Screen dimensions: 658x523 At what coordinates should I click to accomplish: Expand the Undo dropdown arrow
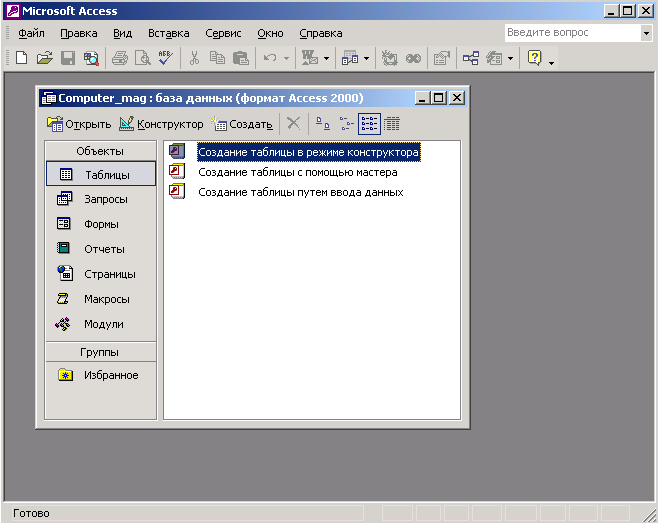point(287,58)
